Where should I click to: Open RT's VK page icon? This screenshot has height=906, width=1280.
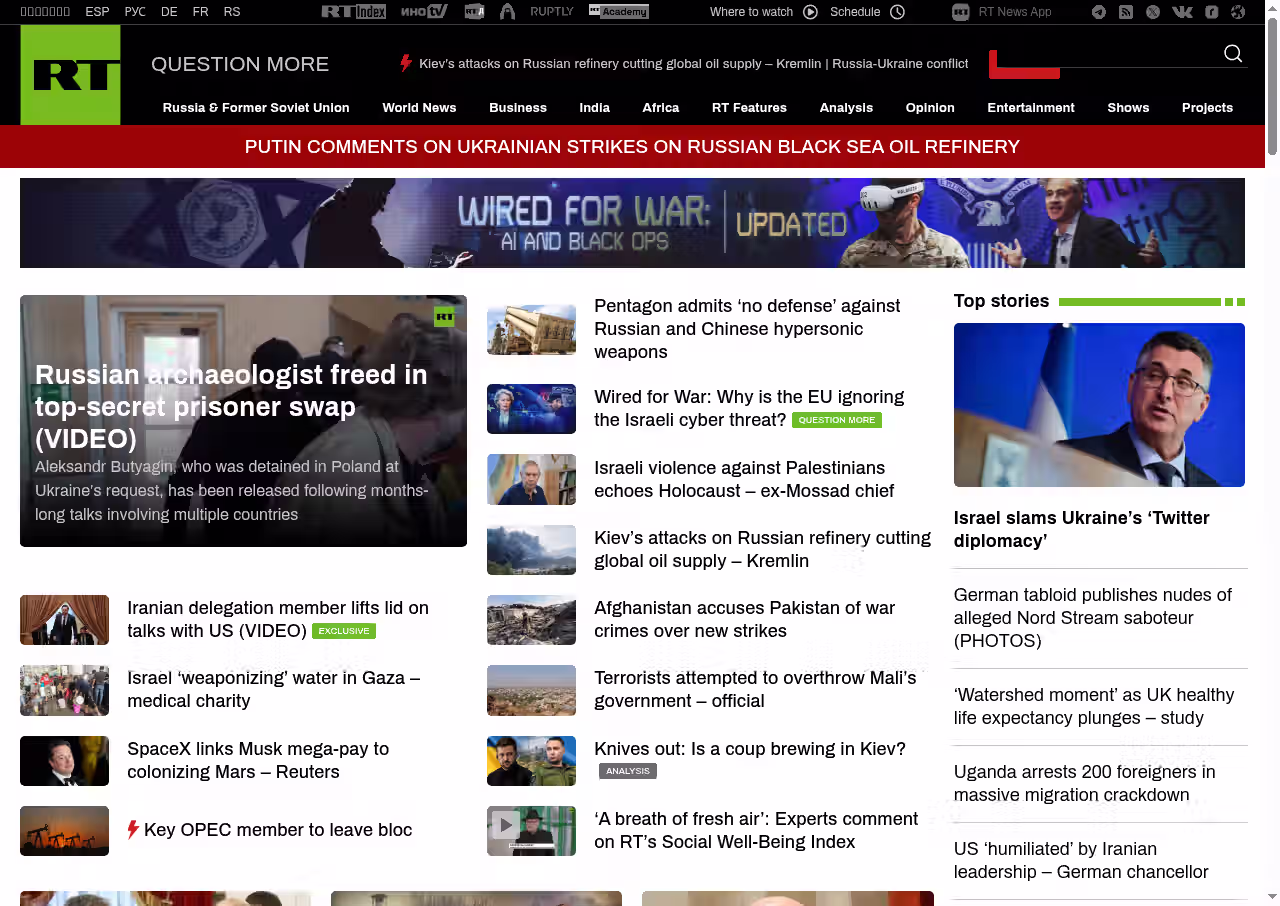pyautogui.click(x=1182, y=12)
